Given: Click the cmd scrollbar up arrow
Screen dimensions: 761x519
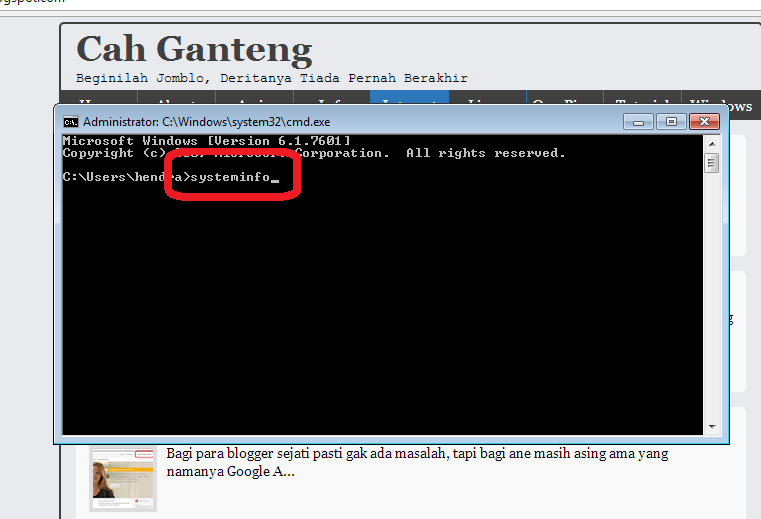Looking at the screenshot, I should pyautogui.click(x=712, y=144).
